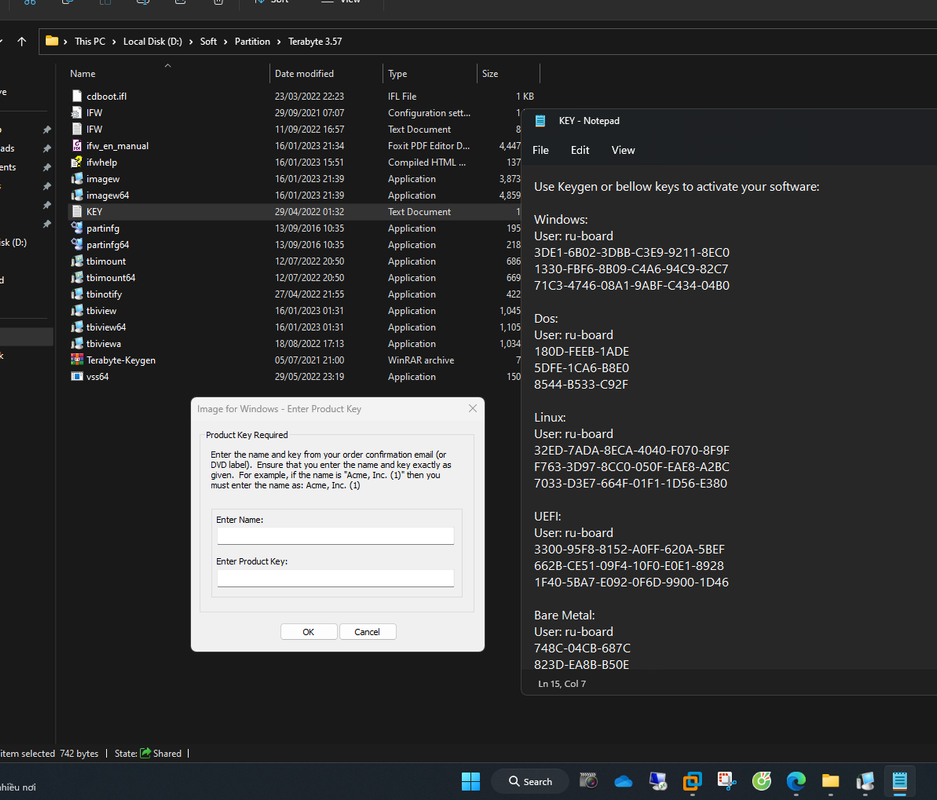Click the '742 bytes' status bar entry

tap(79, 753)
